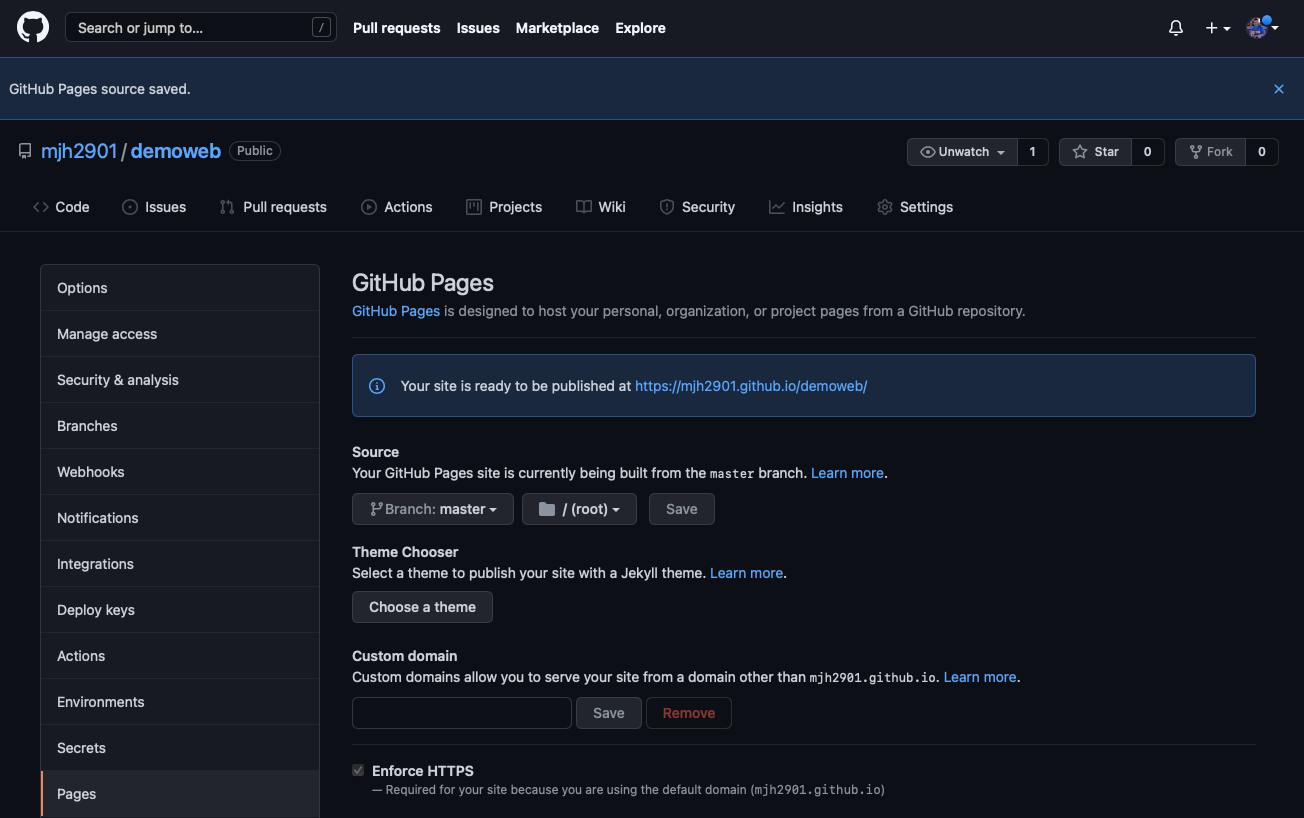1304x818 pixels.
Task: Expand the / (root) folder dropdown
Action: click(x=578, y=509)
